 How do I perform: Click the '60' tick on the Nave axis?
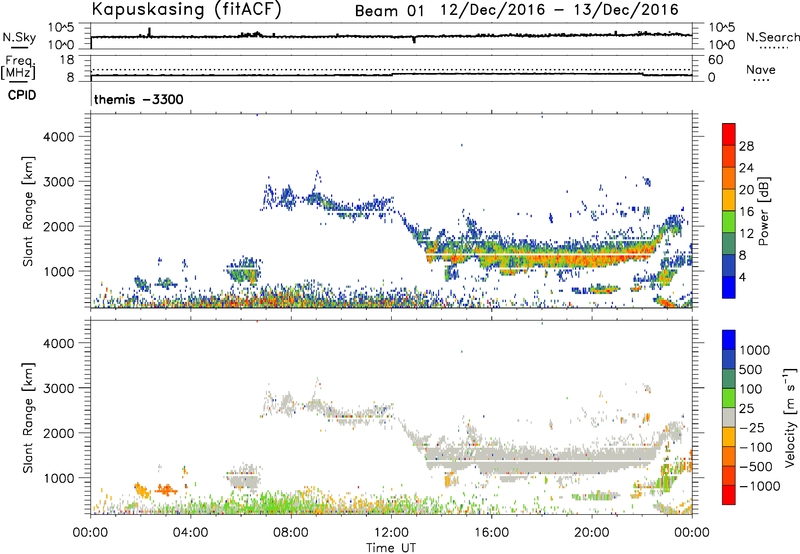tap(716, 60)
